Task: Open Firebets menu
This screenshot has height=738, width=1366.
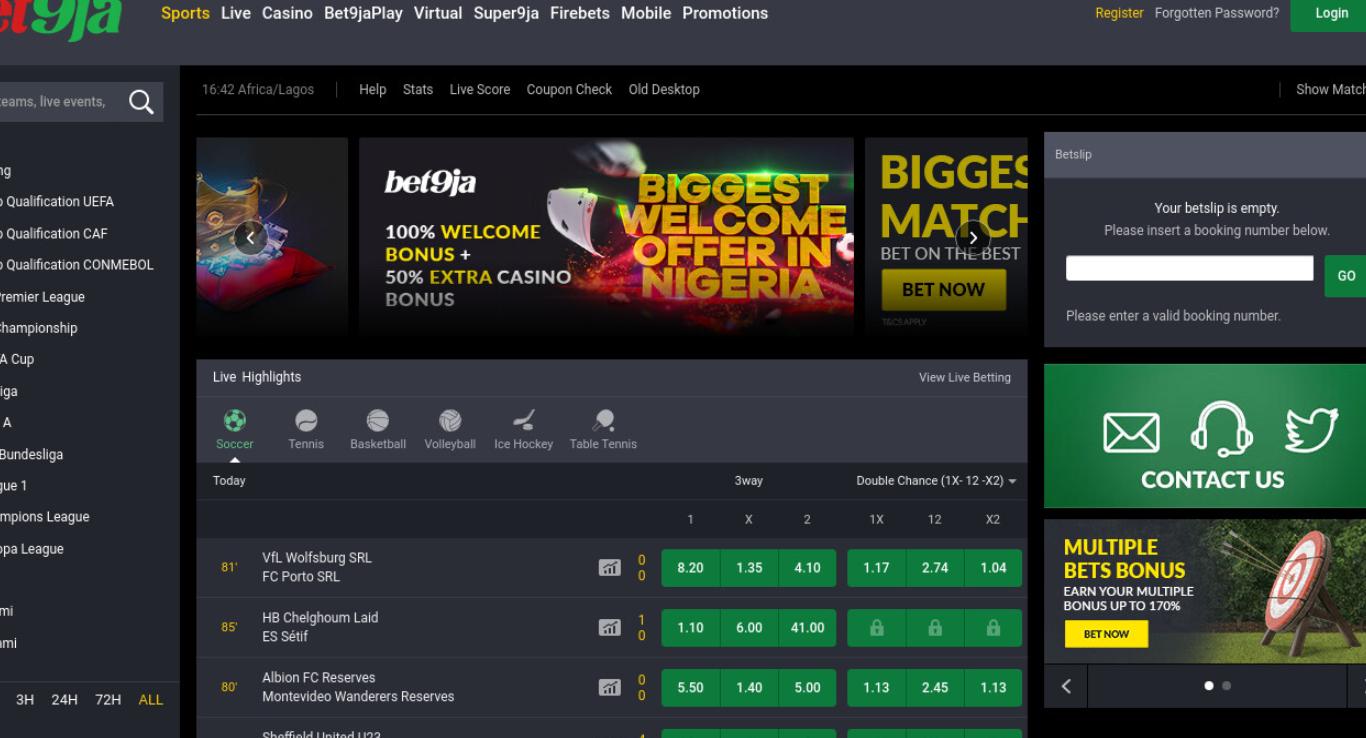Action: [580, 13]
